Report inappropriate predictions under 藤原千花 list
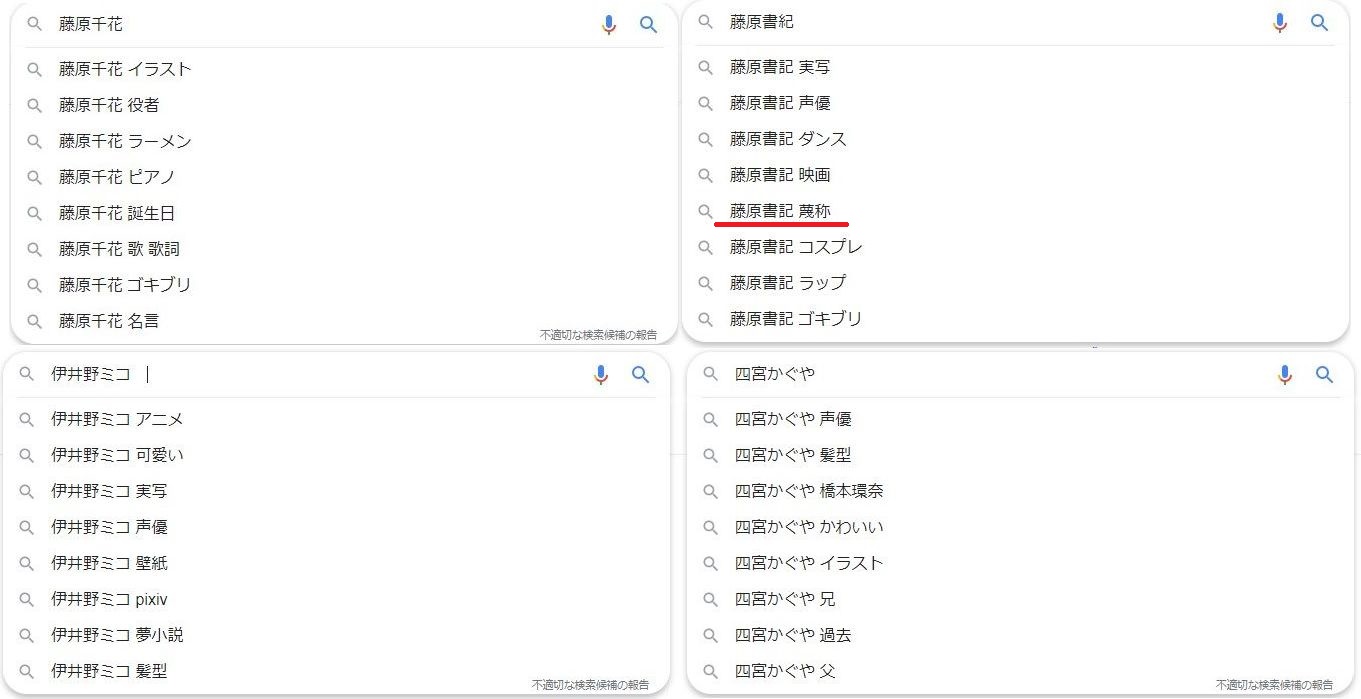This screenshot has width=1361, height=699. tap(598, 335)
